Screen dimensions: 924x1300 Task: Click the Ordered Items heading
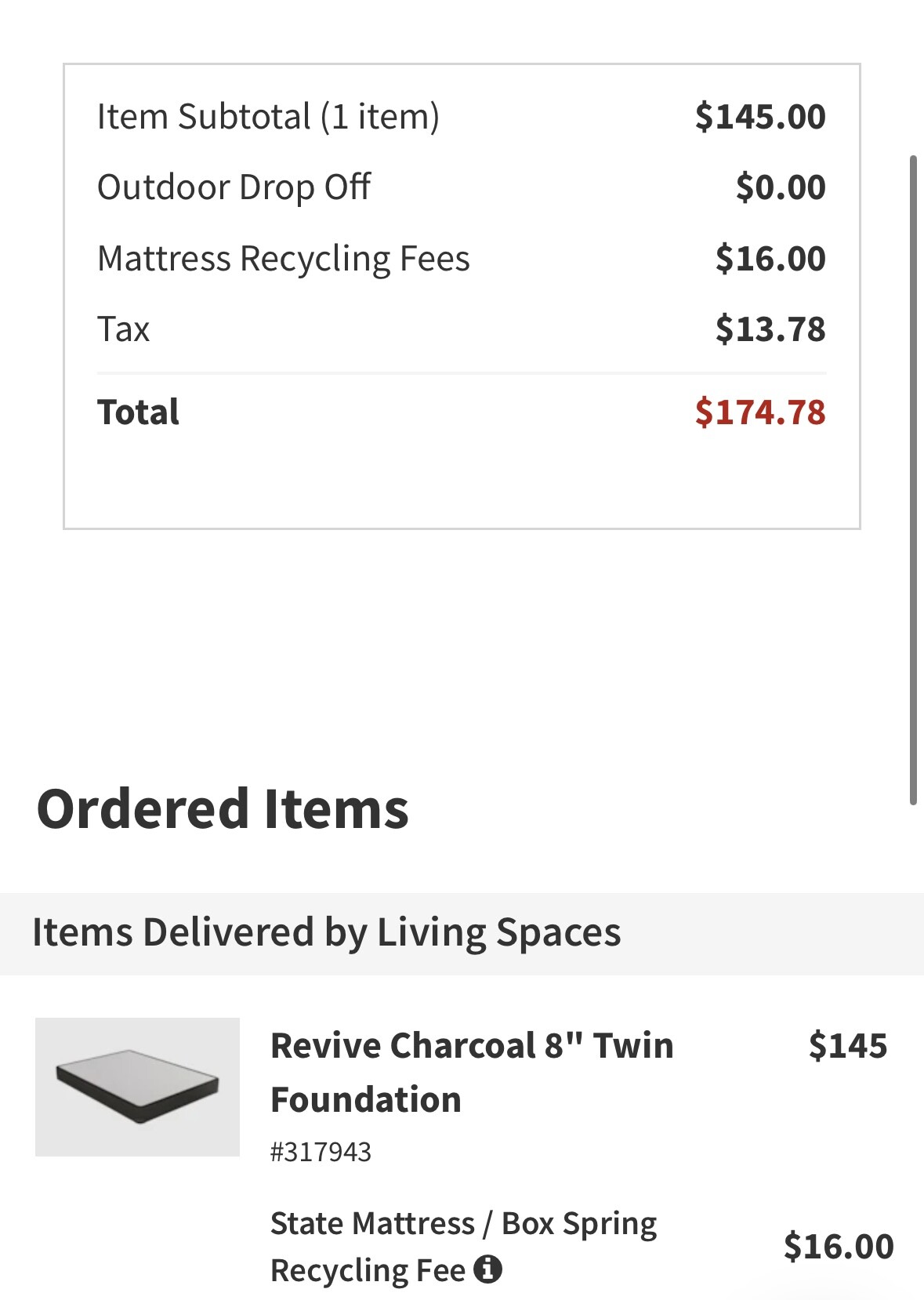click(x=223, y=809)
